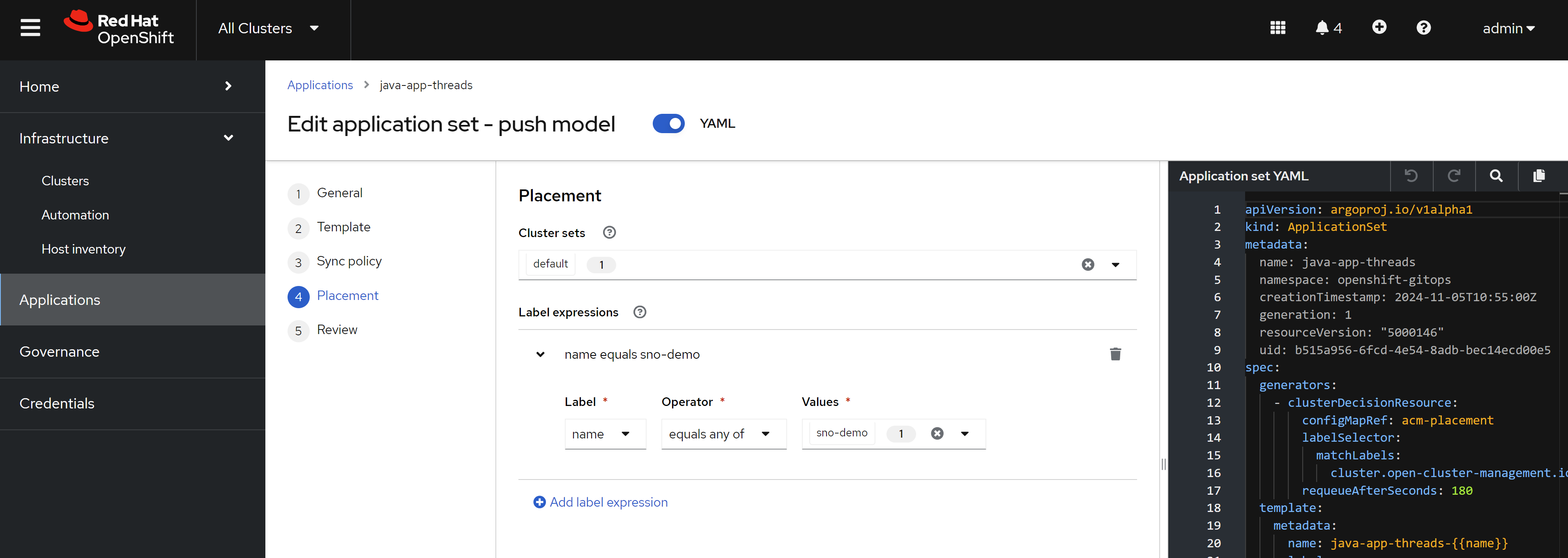Go to the Sync policy wizard step
Screen dimensions: 1568x558
pos(349,261)
